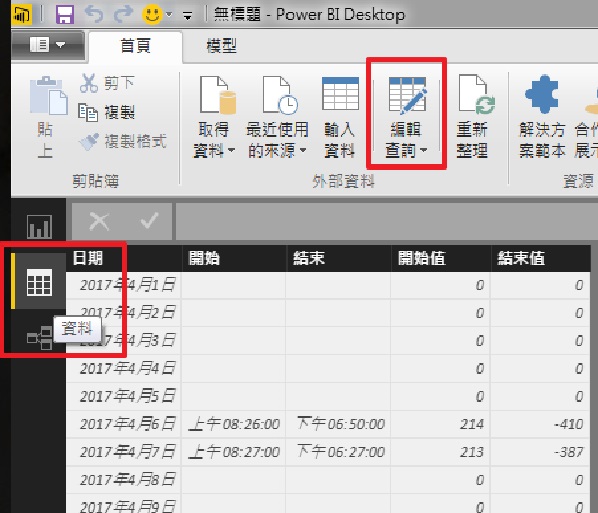Select the 首頁 ribbon tab
This screenshot has width=598, height=513.
point(135,46)
